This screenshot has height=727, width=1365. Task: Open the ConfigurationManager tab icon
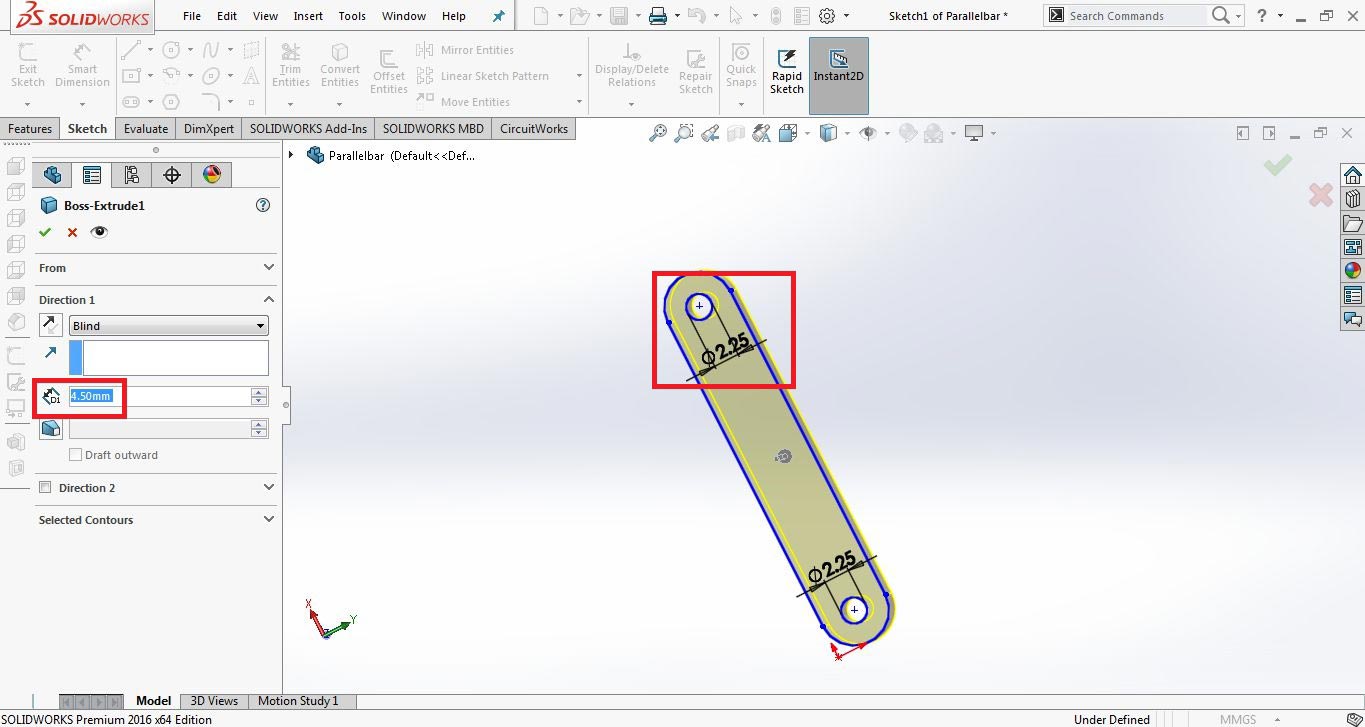[x=131, y=175]
